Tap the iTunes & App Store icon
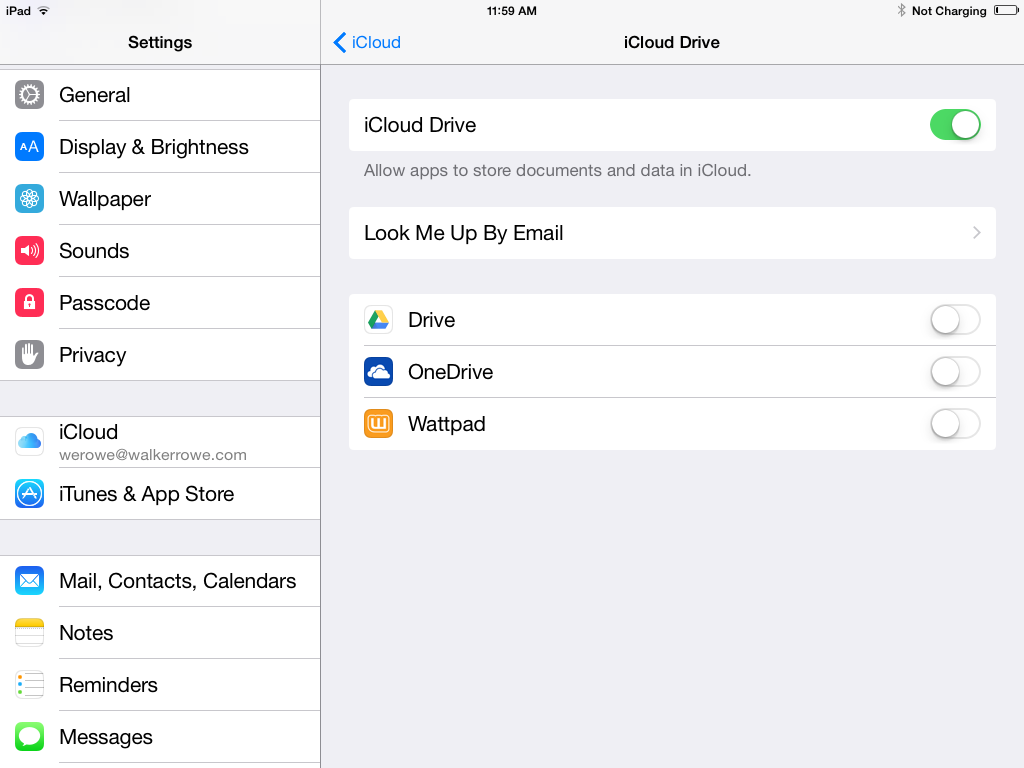The width and height of the screenshot is (1024, 768). point(29,494)
